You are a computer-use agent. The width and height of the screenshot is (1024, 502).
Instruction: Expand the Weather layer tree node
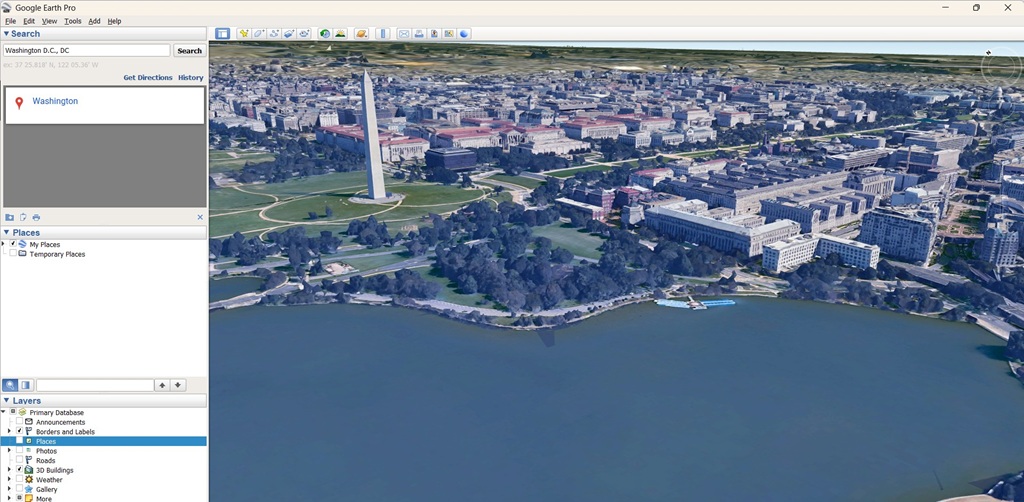[9, 480]
